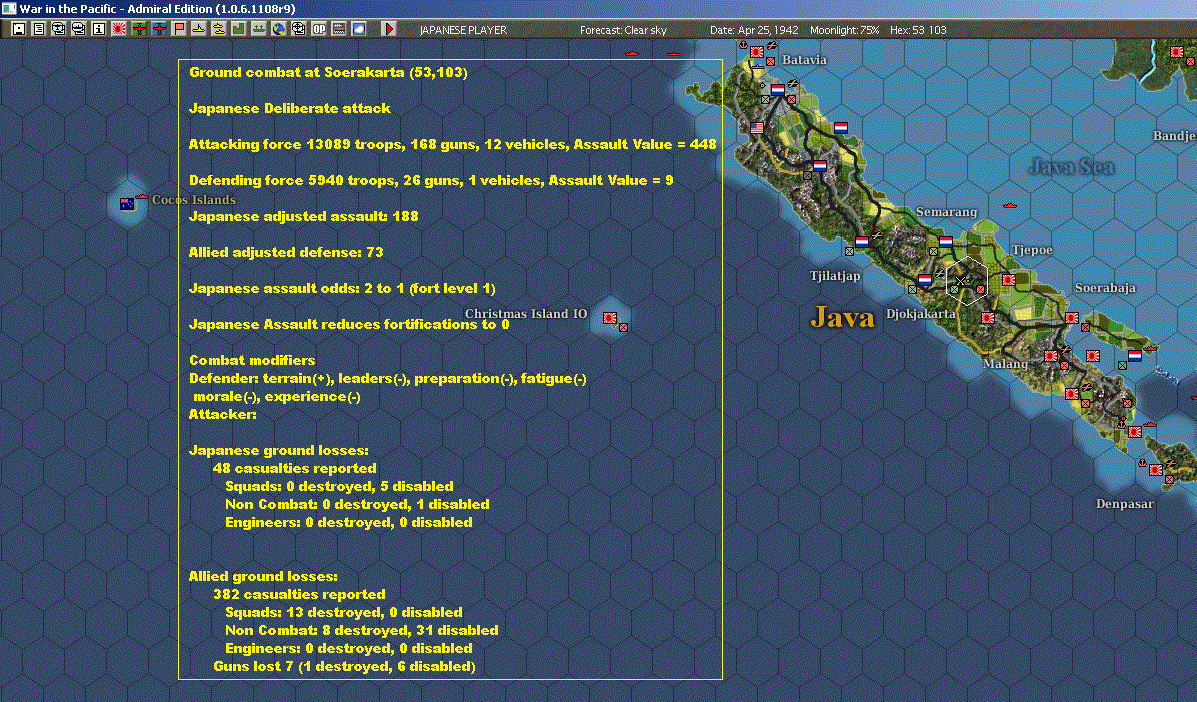Click the single yellow ship toolbar icon

198,29
